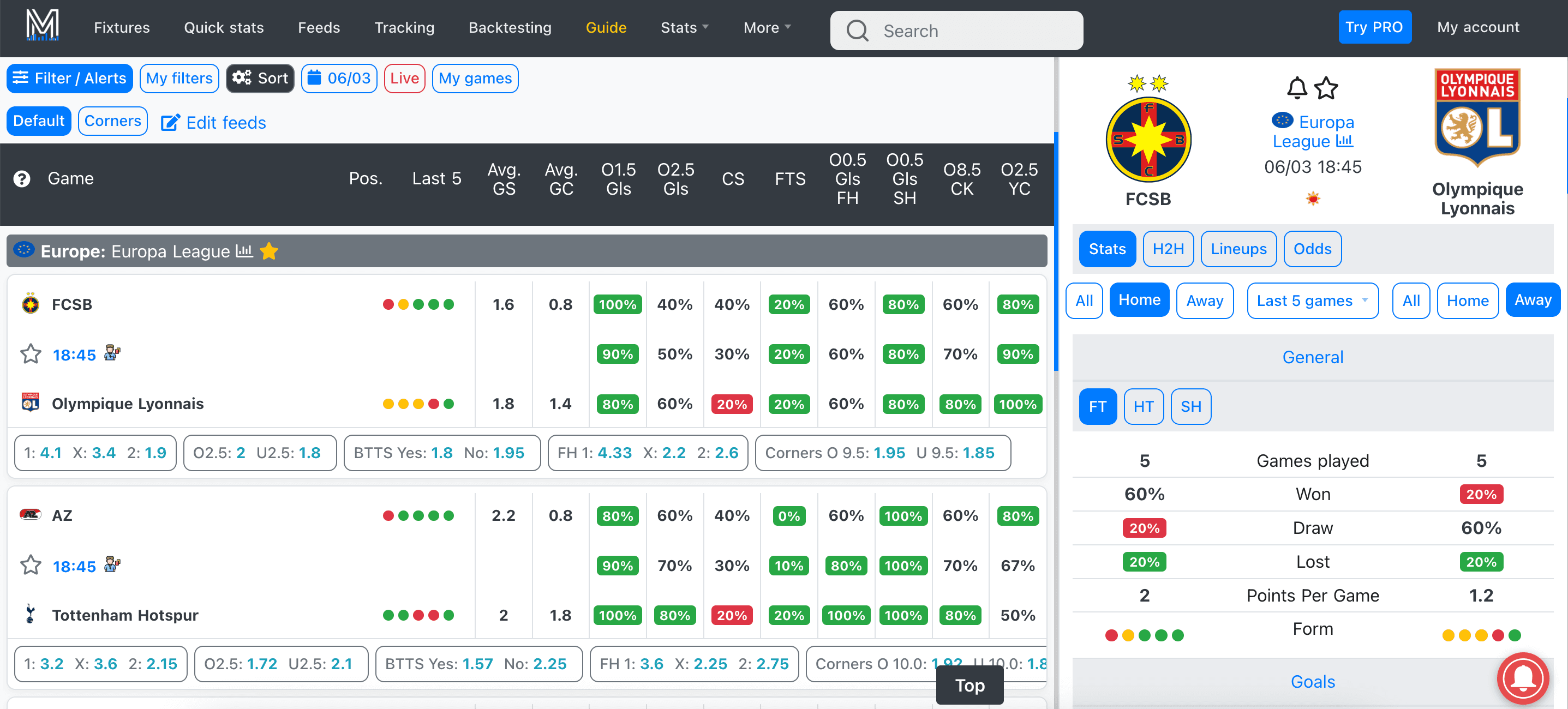This screenshot has width=1568, height=709.
Task: Click Tottenham Hotspur crest in fixtures list
Action: tap(30, 614)
